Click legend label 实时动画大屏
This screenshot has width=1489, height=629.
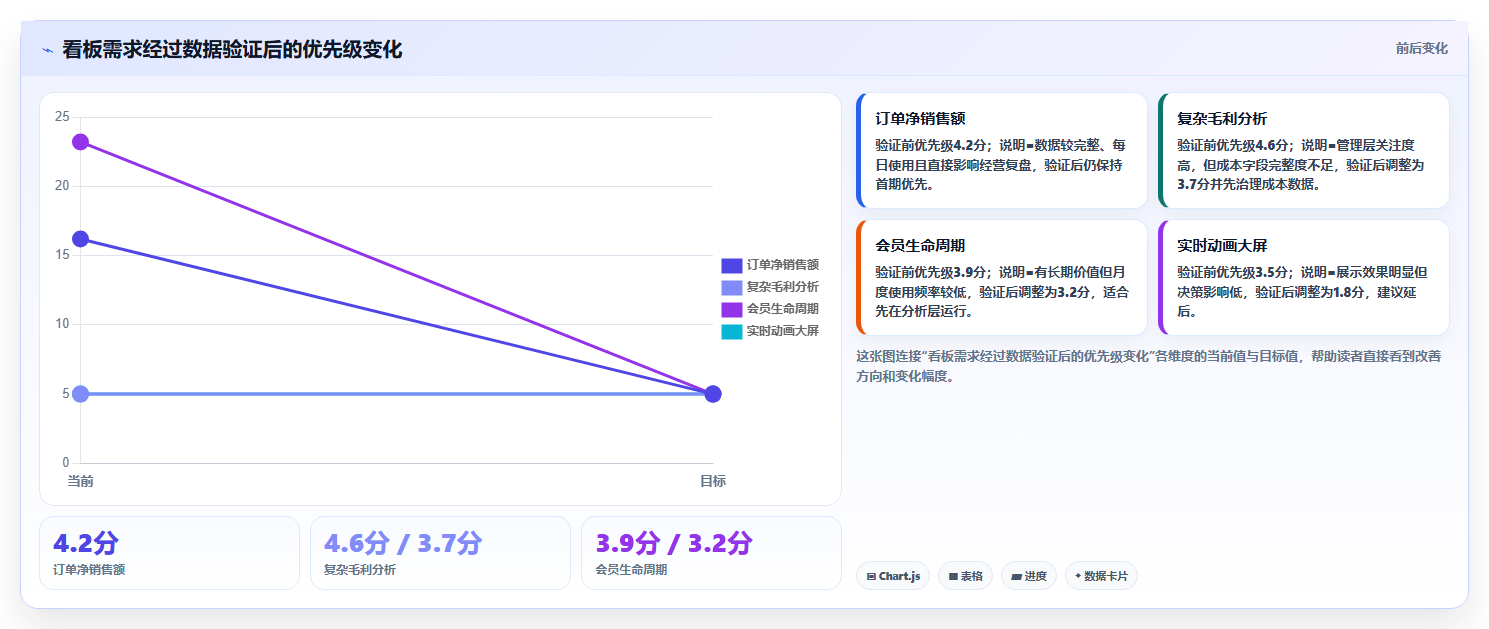(783, 331)
